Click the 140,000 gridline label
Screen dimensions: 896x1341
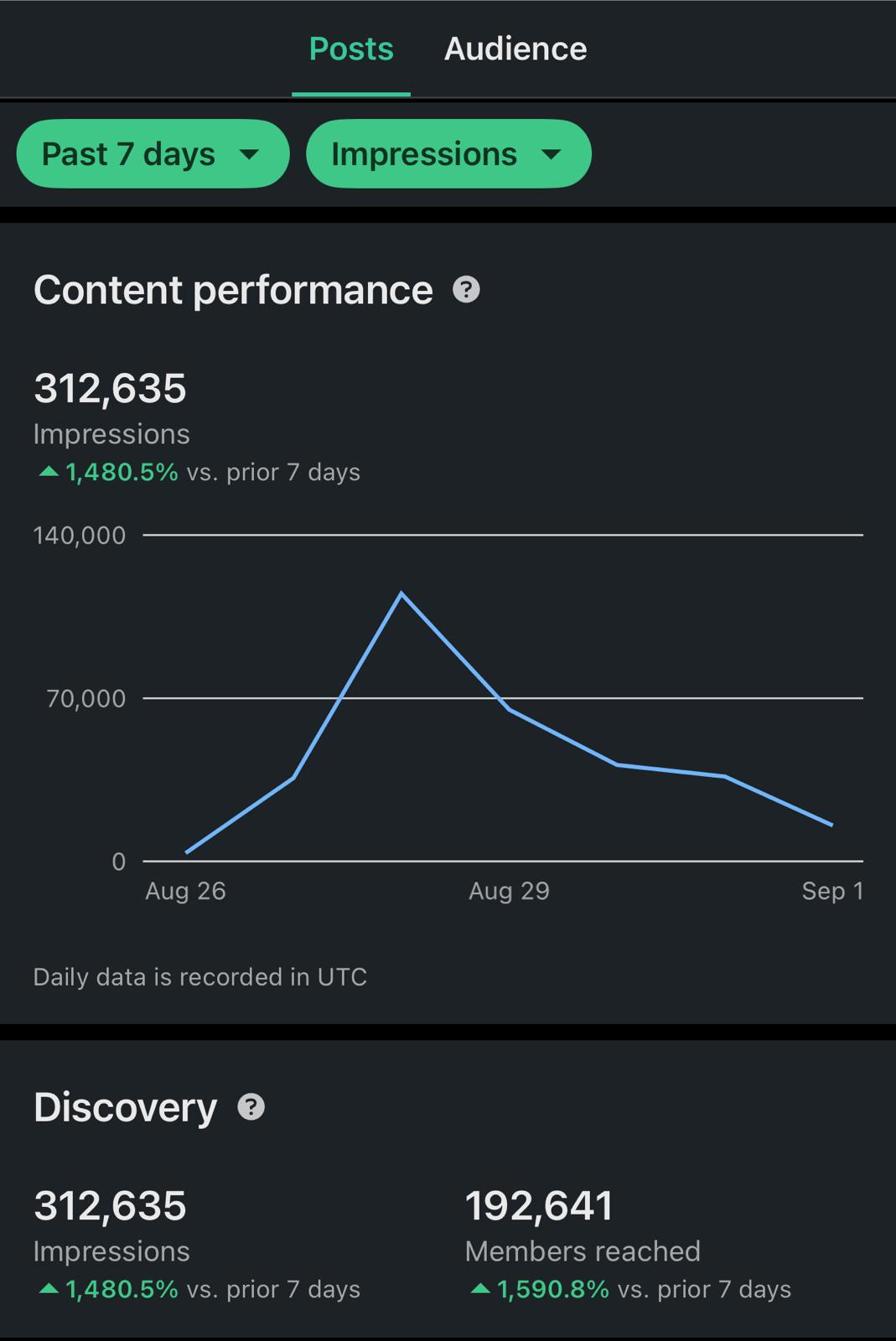pyautogui.click(x=80, y=536)
